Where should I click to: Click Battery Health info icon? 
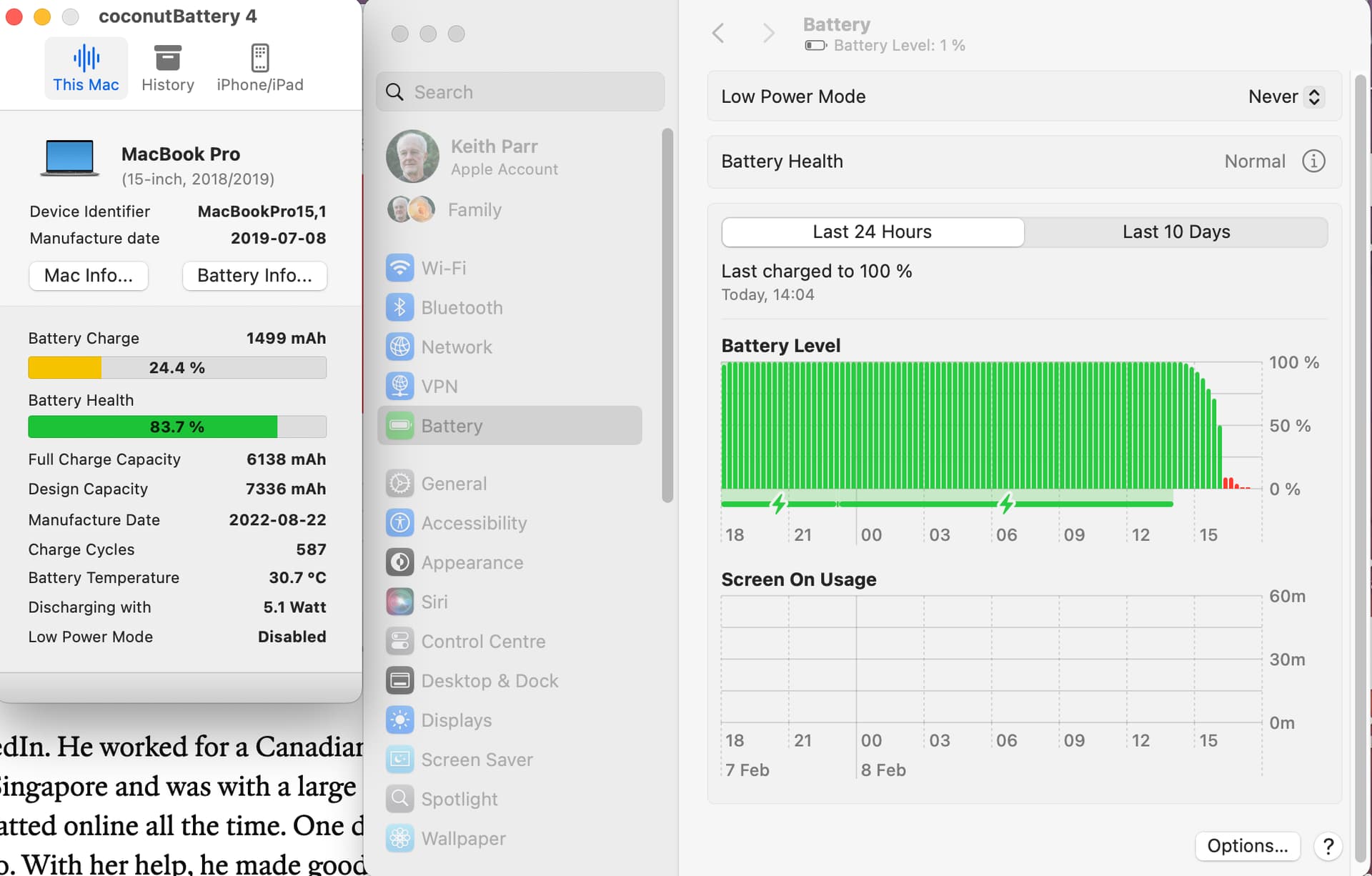coord(1313,161)
